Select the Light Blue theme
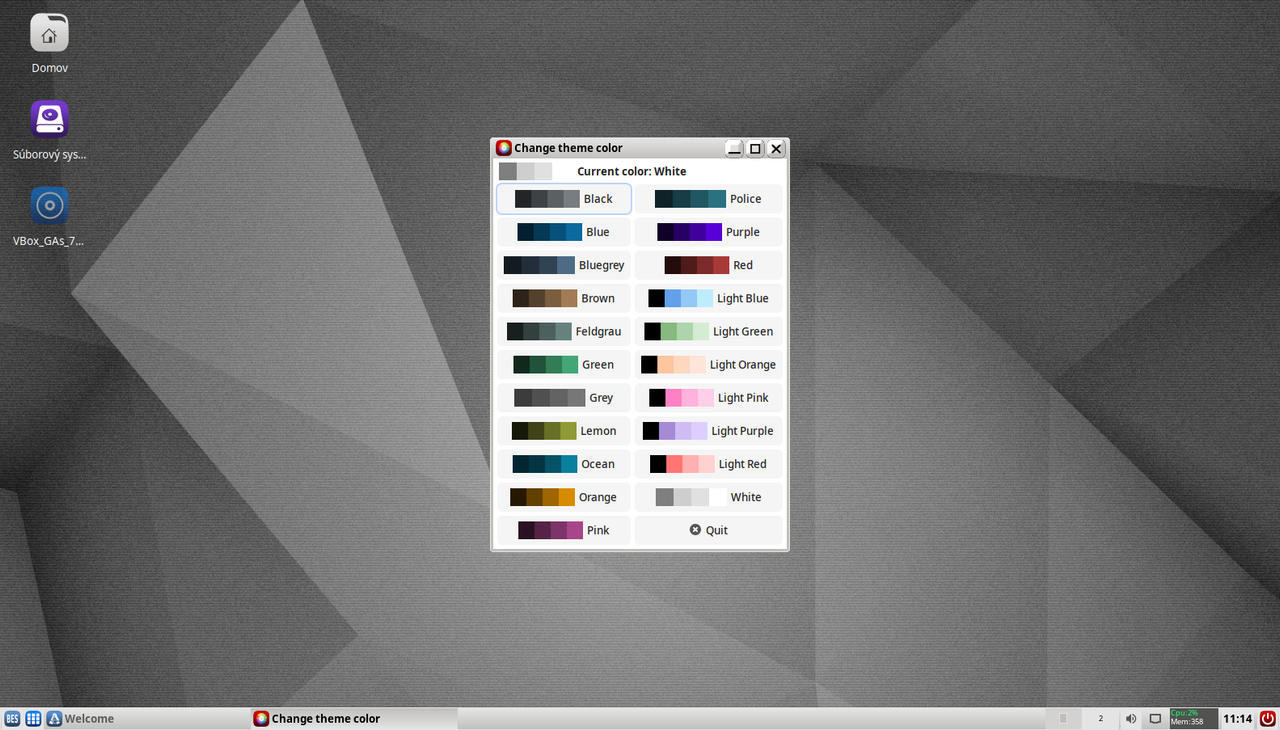Screen dimensions: 1280x730 pos(708,298)
